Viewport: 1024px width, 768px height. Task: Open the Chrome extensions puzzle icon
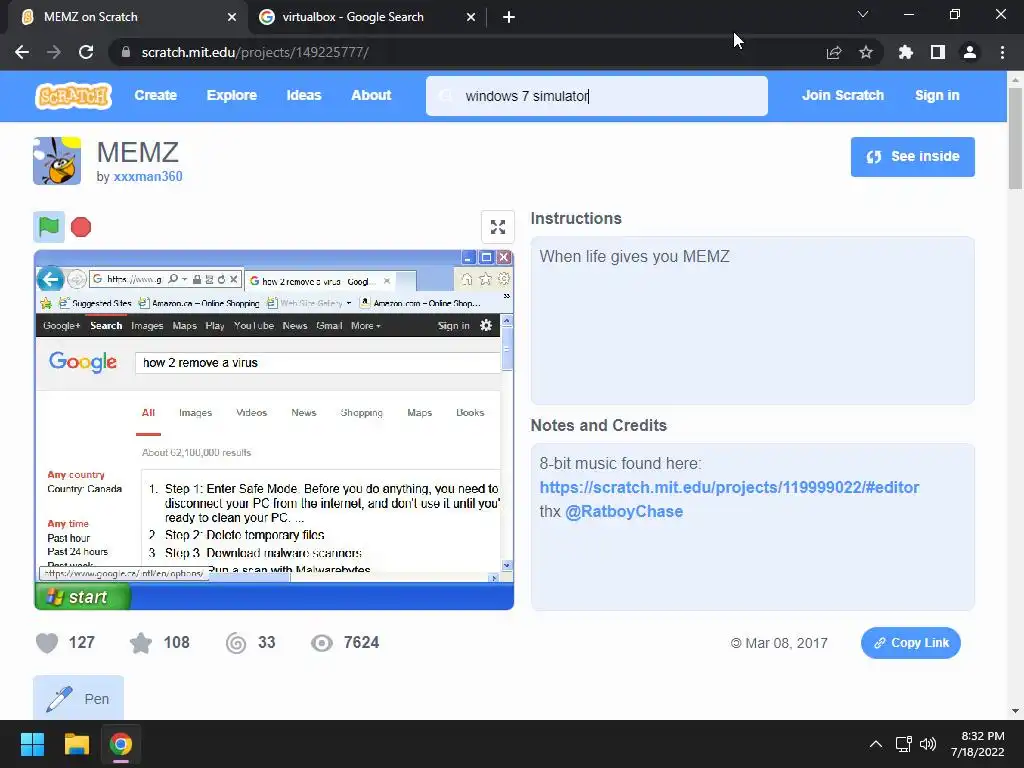click(906, 52)
